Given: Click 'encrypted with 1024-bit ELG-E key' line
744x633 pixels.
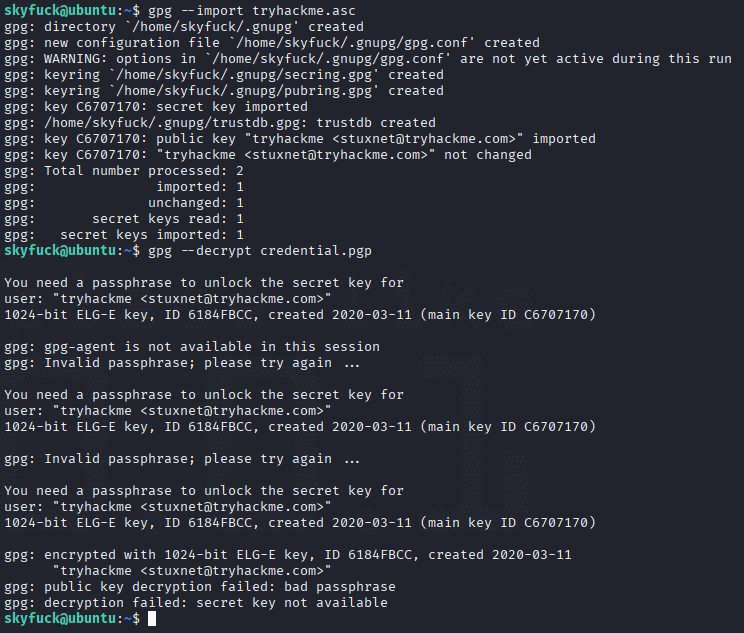Looking at the screenshot, I should 288,555.
